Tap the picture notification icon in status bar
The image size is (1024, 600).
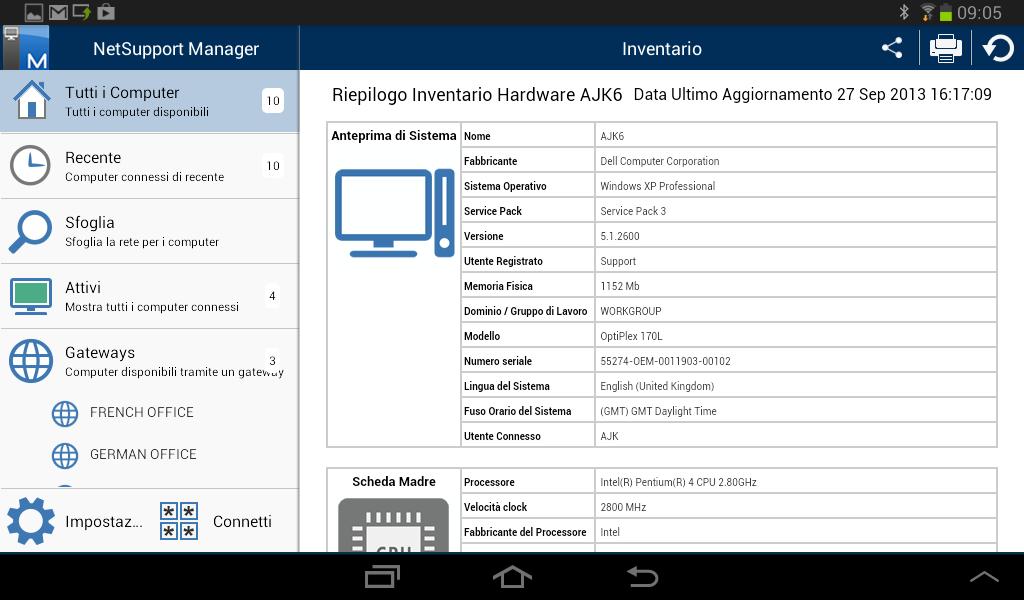point(33,12)
